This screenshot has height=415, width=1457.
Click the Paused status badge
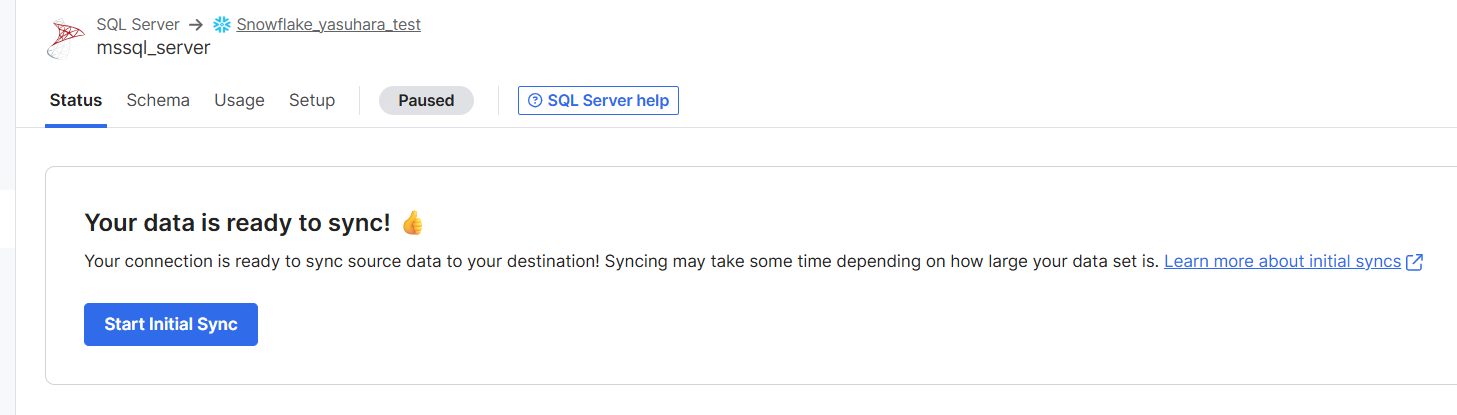tap(426, 100)
